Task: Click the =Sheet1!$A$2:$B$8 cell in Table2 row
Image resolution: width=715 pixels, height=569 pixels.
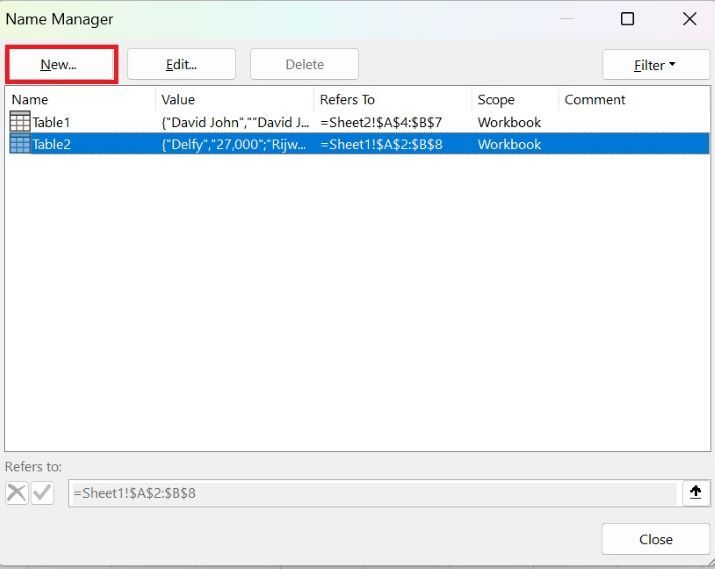Action: tap(381, 144)
